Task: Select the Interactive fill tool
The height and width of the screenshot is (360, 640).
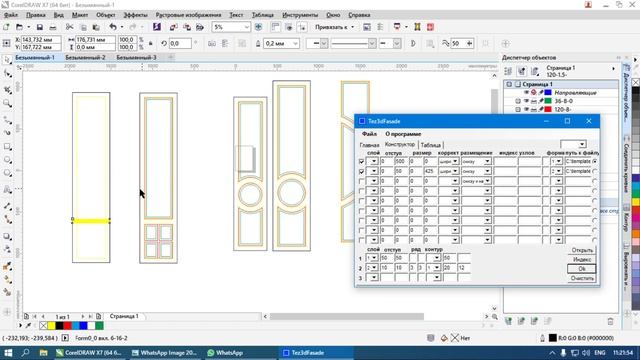Action: 7,280
